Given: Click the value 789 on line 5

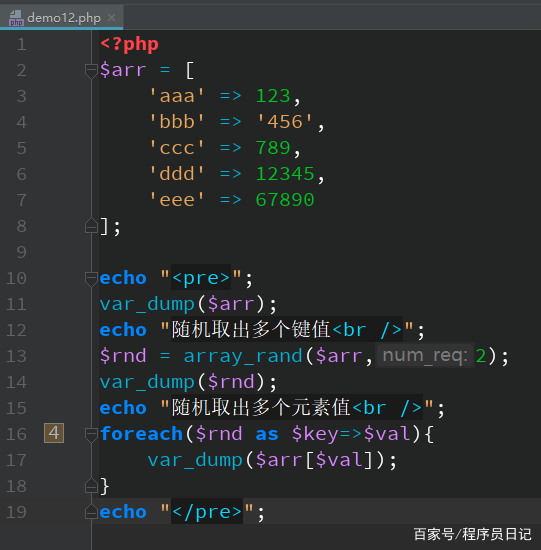Looking at the screenshot, I should click(273, 148).
